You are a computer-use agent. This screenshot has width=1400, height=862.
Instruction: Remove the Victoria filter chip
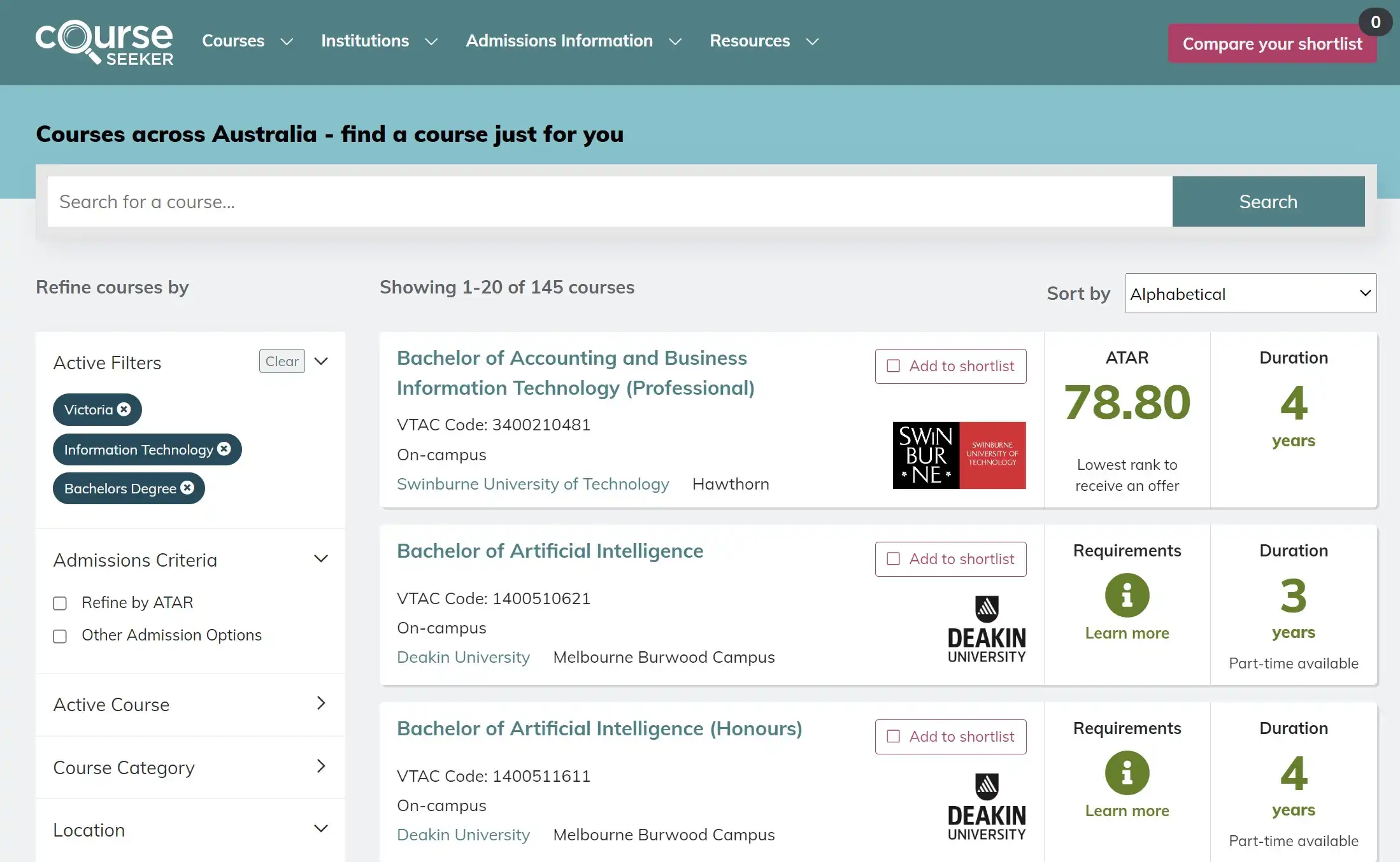pyautogui.click(x=124, y=409)
